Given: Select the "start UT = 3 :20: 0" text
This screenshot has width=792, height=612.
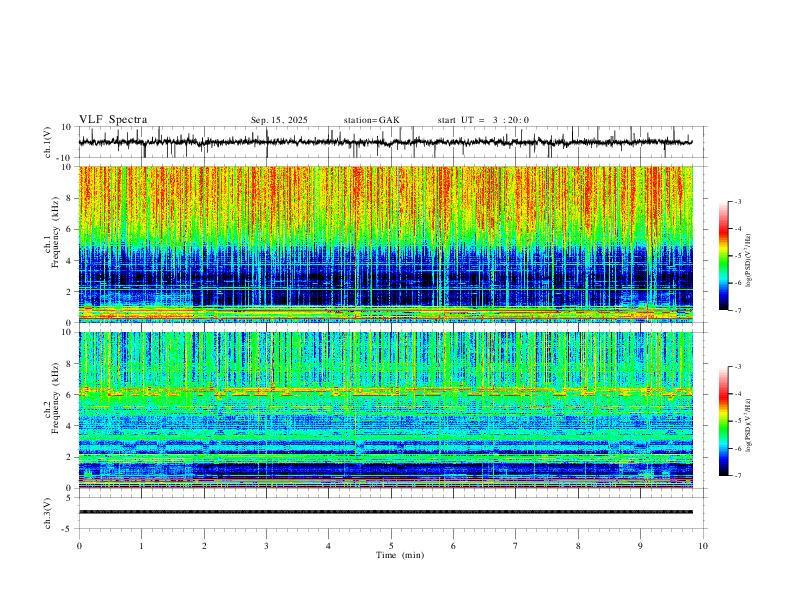Looking at the screenshot, I should (483, 120).
